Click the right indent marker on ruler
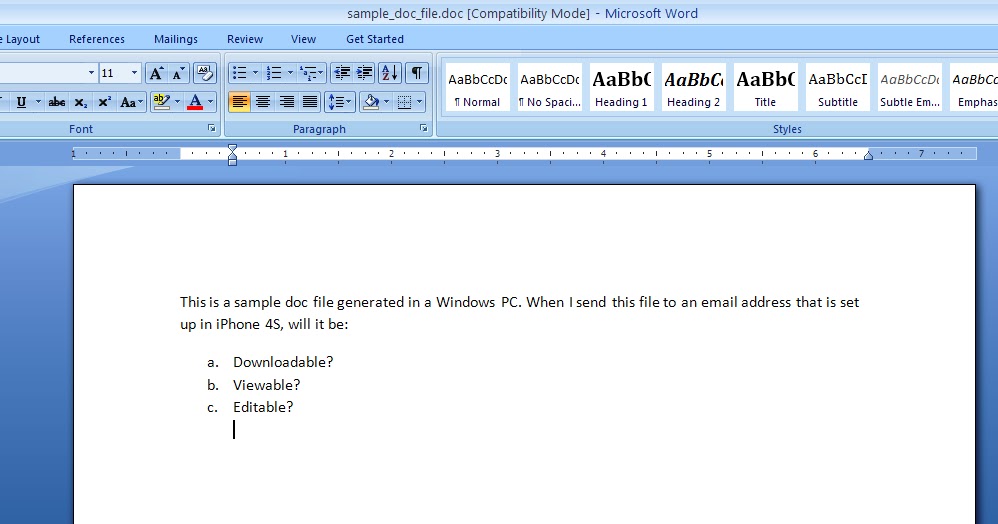This screenshot has height=524, width=998. [x=868, y=156]
